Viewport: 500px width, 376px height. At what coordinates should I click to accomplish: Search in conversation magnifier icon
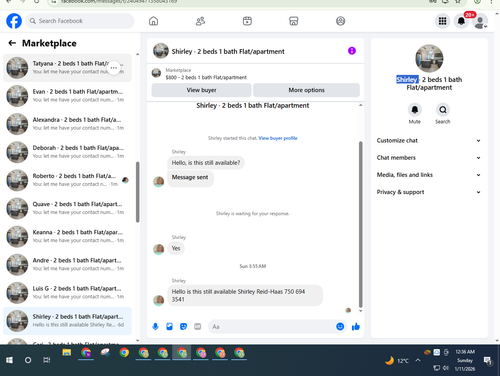click(443, 110)
